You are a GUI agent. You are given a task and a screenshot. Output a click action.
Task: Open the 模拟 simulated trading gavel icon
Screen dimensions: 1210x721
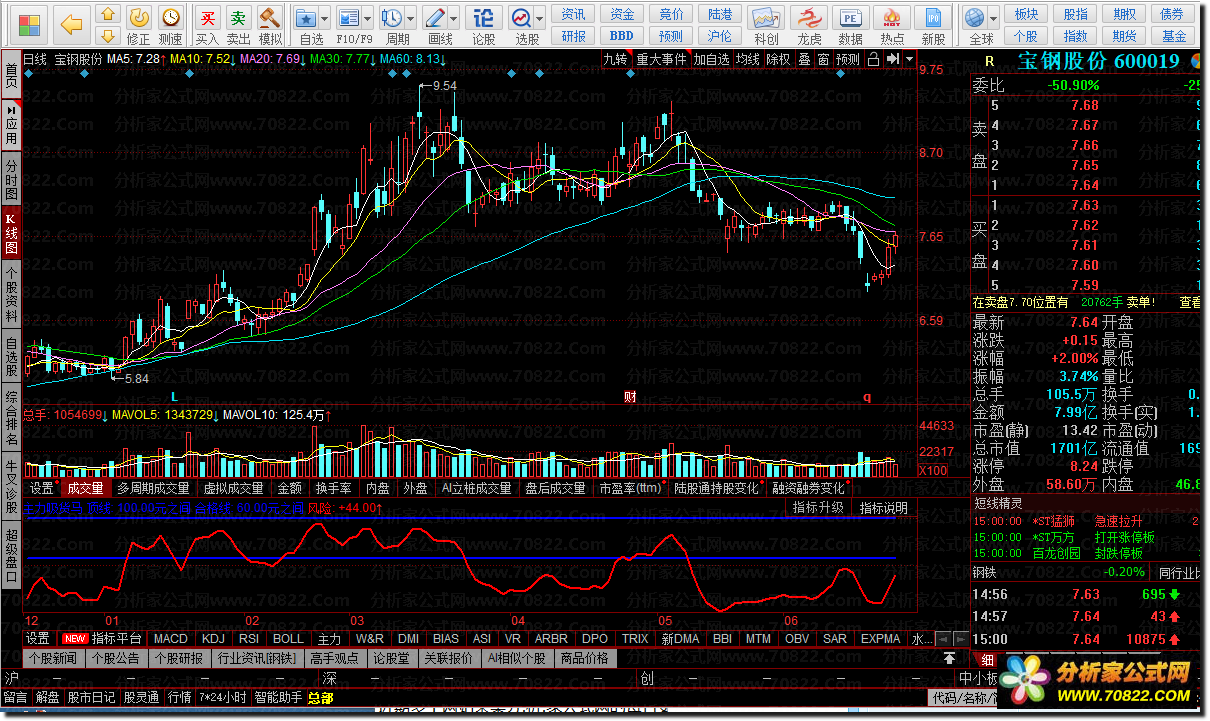[x=269, y=18]
